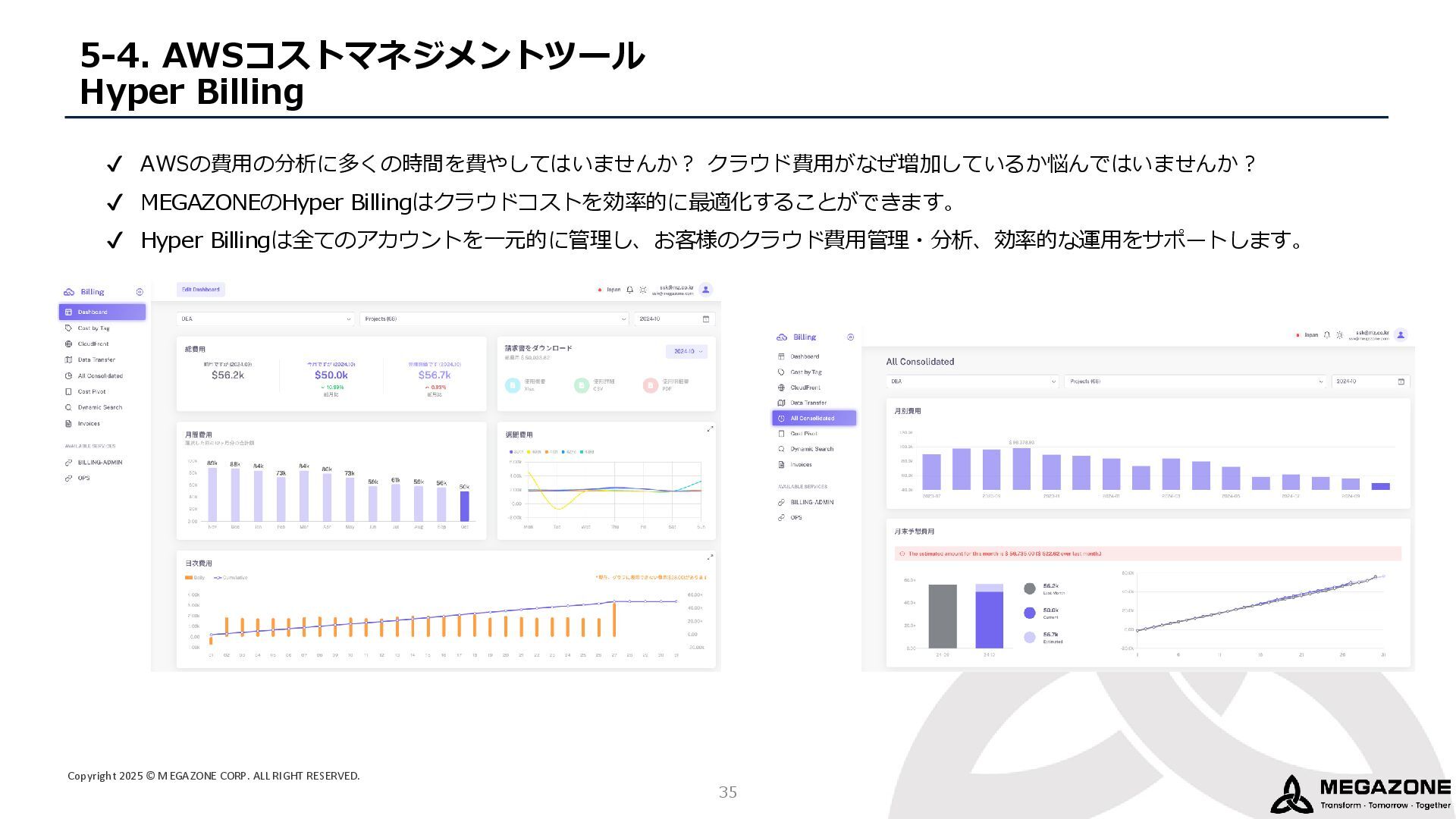This screenshot has width=1456, height=819.
Task: Click the PDF download icon in invoice card
Action: coord(650,385)
